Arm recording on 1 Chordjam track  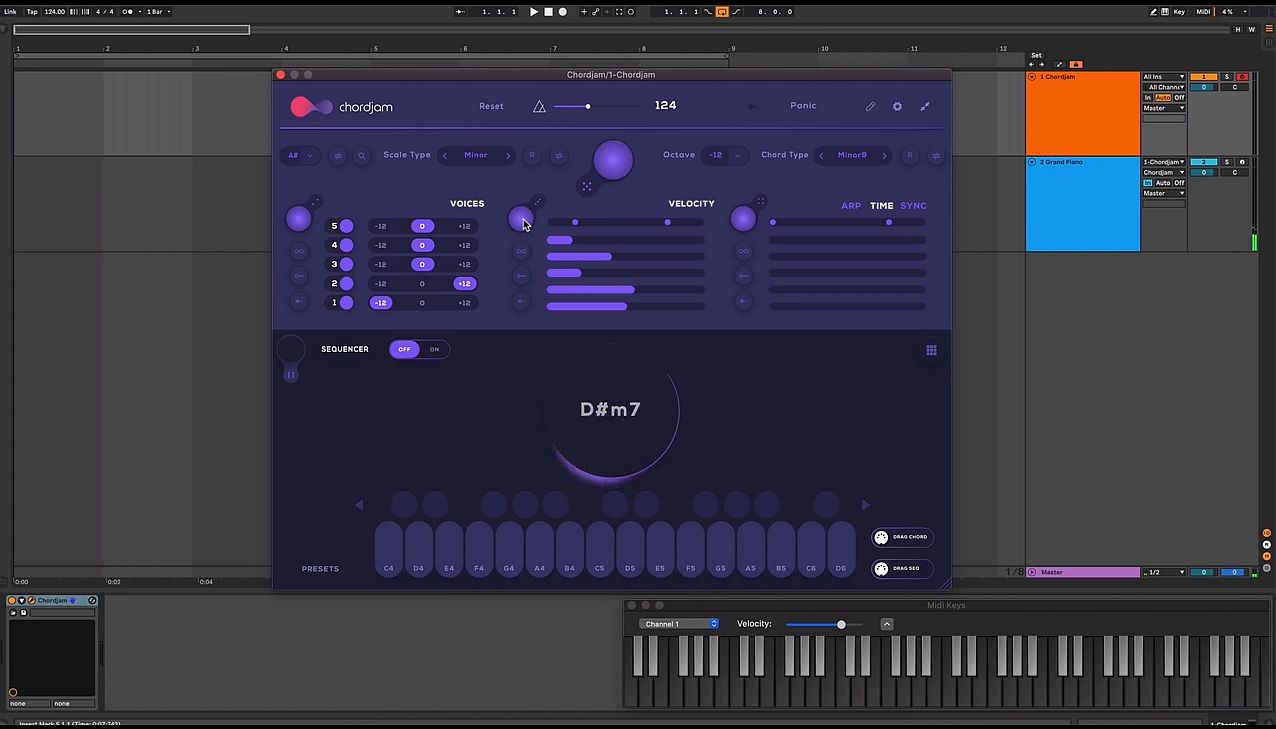point(1242,77)
